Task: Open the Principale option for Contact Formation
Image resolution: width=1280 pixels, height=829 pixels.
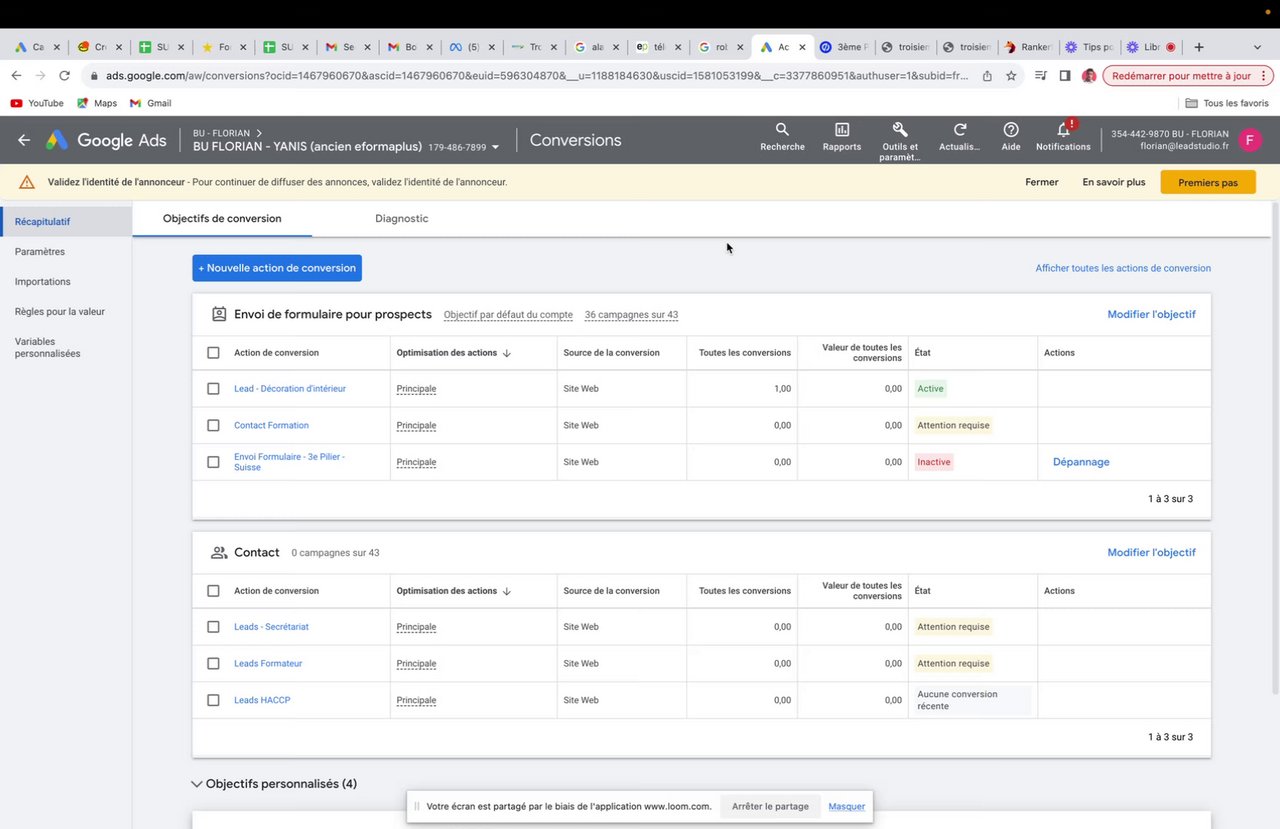Action: [416, 425]
